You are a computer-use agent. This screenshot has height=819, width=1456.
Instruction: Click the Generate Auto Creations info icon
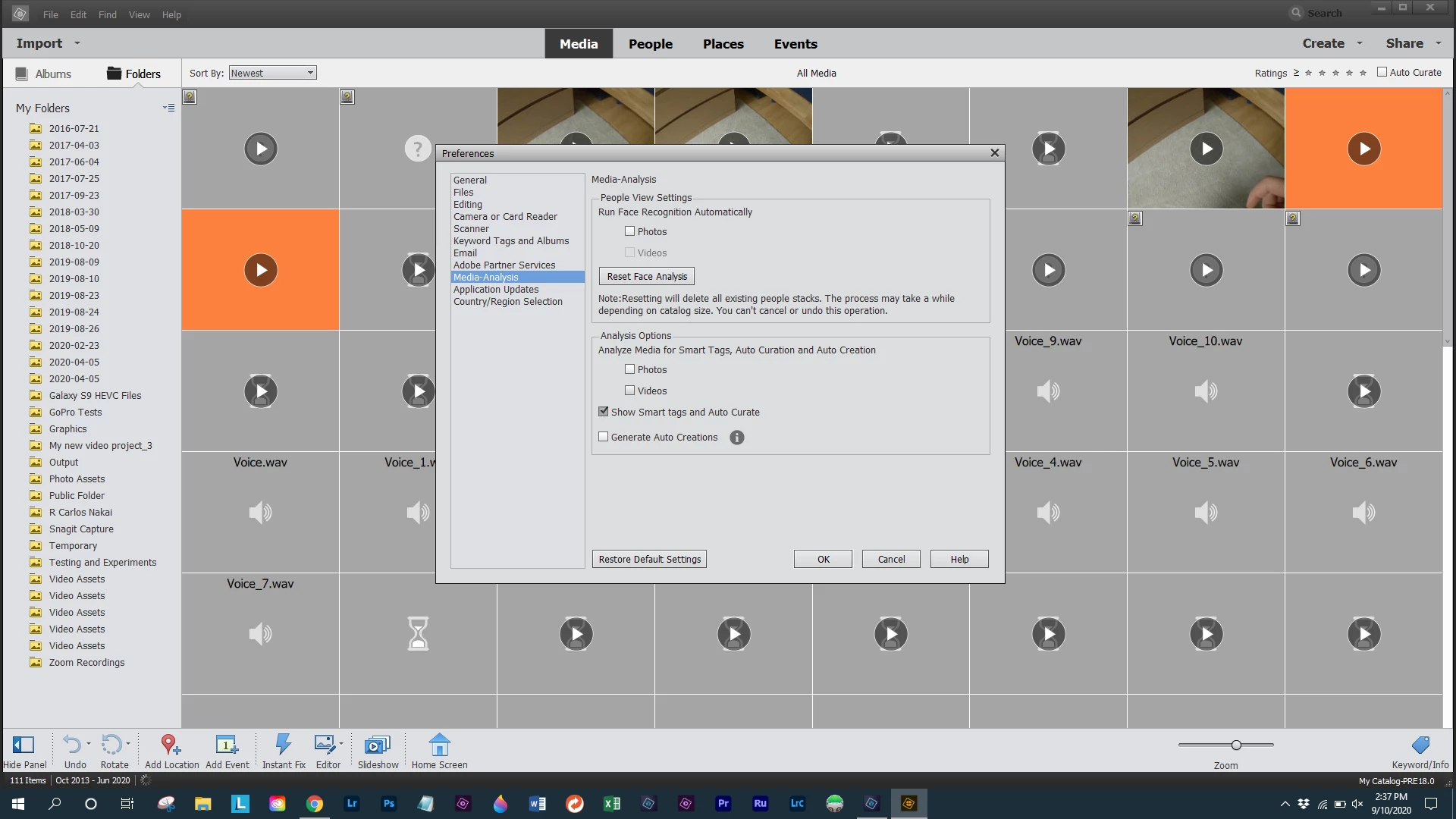coord(736,438)
